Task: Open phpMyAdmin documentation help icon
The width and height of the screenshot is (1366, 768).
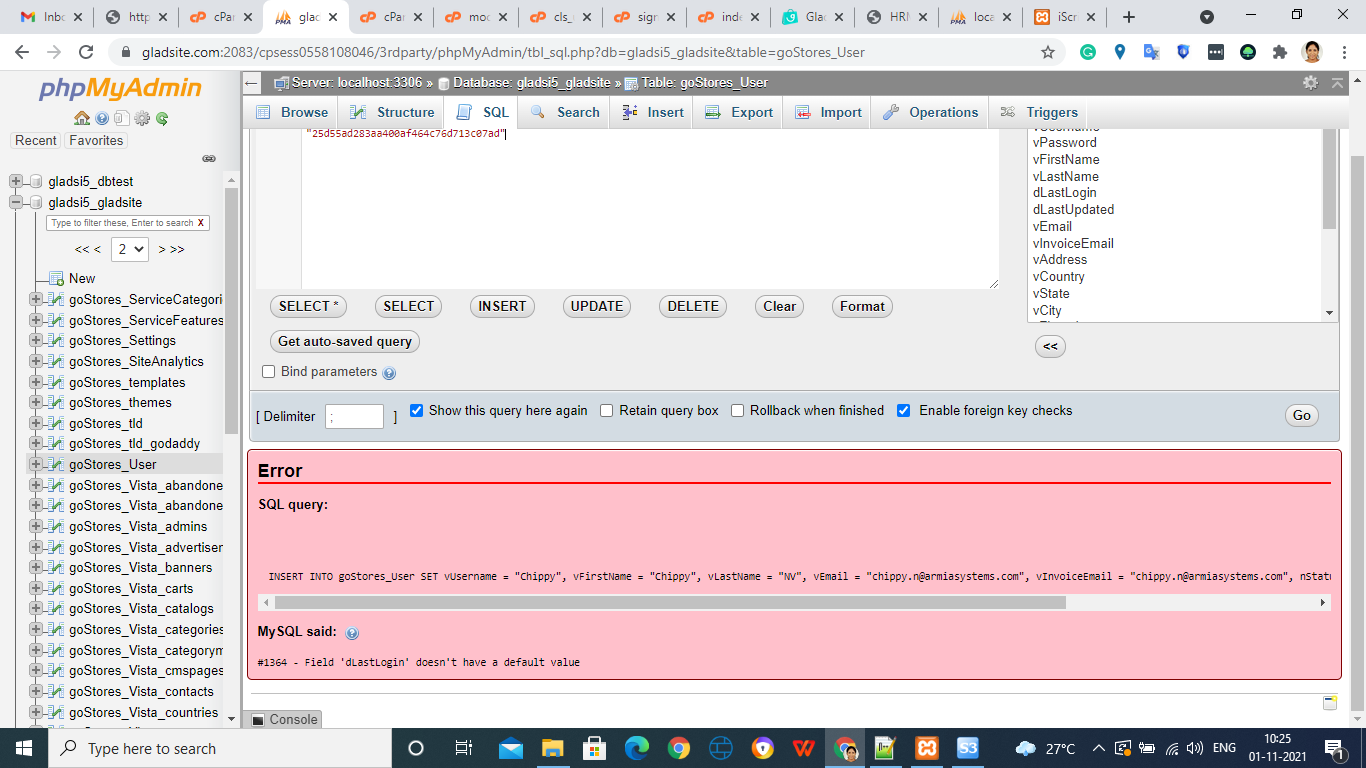Action: pos(102,118)
